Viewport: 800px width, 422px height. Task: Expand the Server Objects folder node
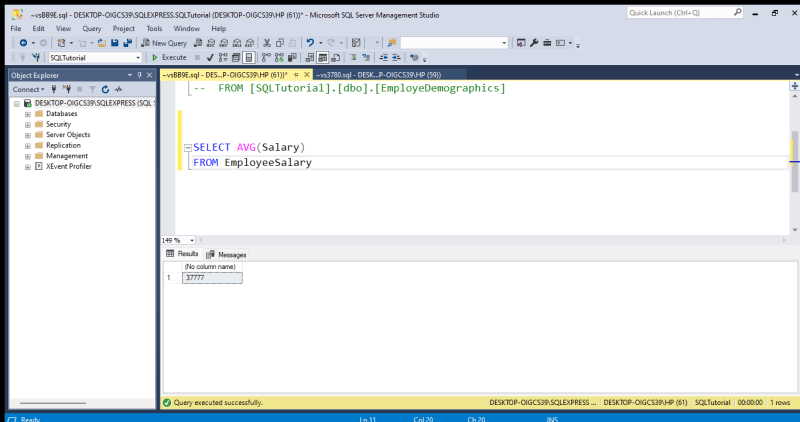pos(28,136)
